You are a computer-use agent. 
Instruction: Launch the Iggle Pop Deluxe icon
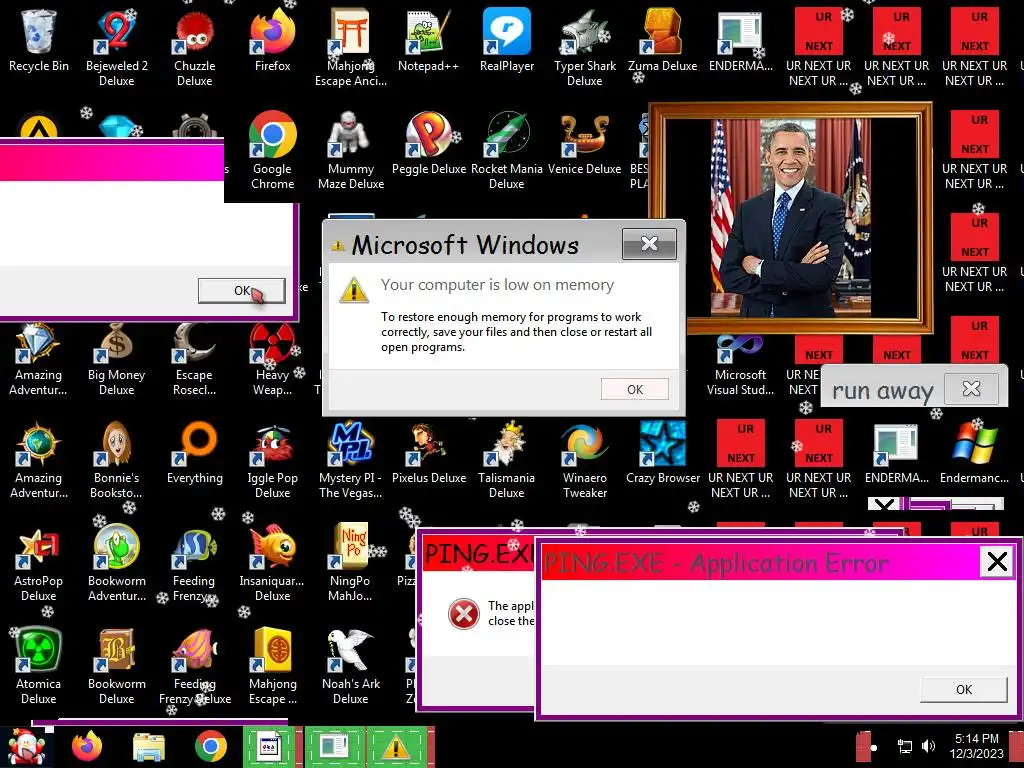(x=272, y=460)
